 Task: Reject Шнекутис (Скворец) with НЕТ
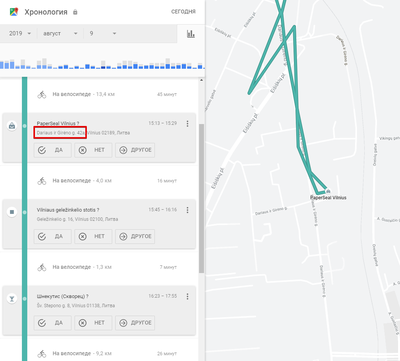(x=93, y=323)
